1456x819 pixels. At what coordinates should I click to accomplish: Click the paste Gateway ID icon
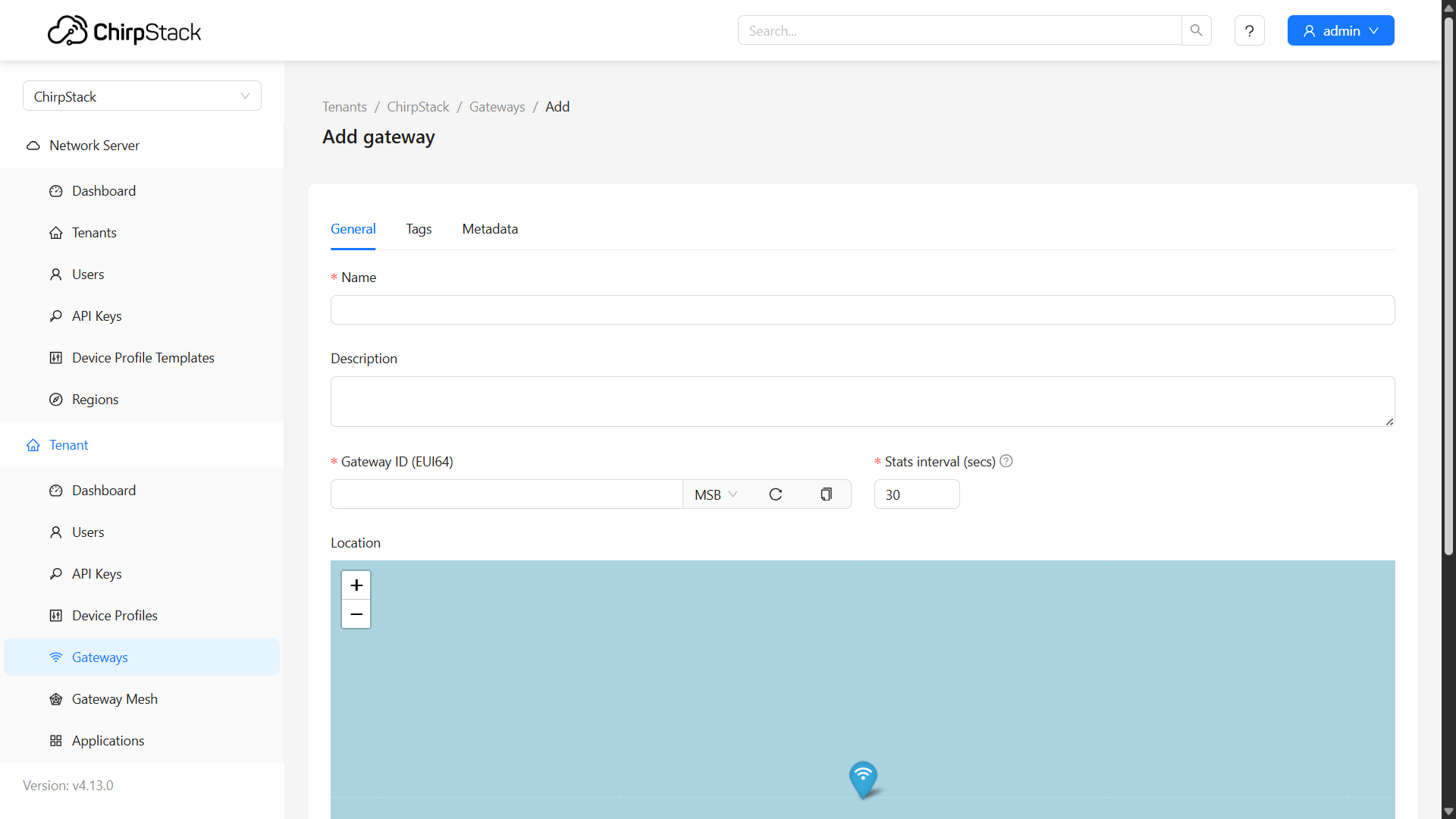tap(826, 494)
